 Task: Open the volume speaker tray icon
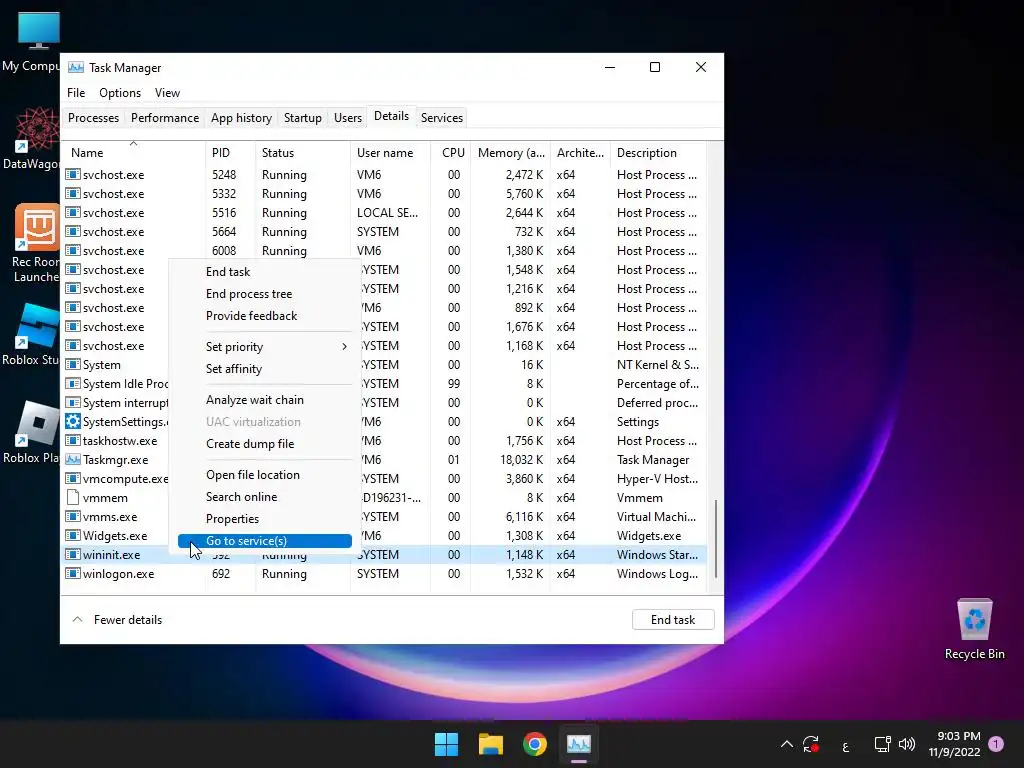point(906,744)
